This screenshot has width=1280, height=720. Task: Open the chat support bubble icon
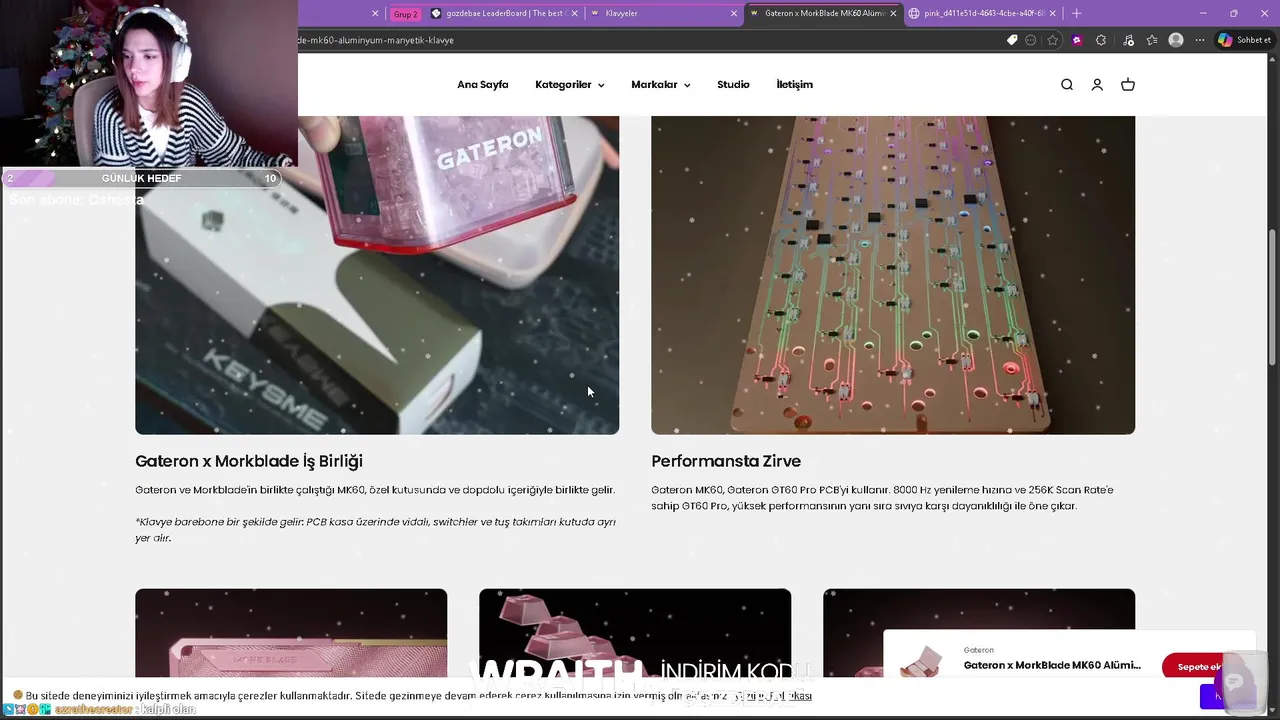coord(1236,681)
